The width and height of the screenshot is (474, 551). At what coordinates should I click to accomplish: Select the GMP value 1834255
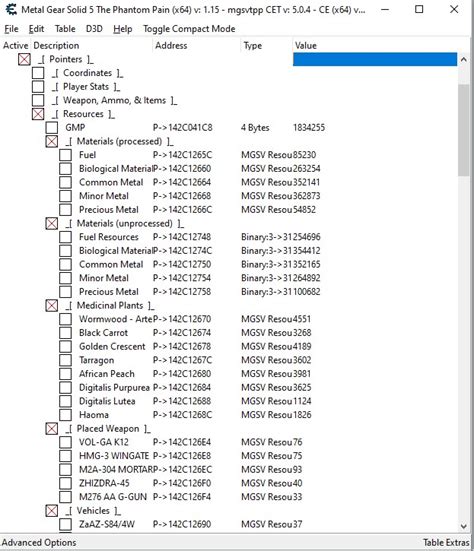(x=309, y=128)
